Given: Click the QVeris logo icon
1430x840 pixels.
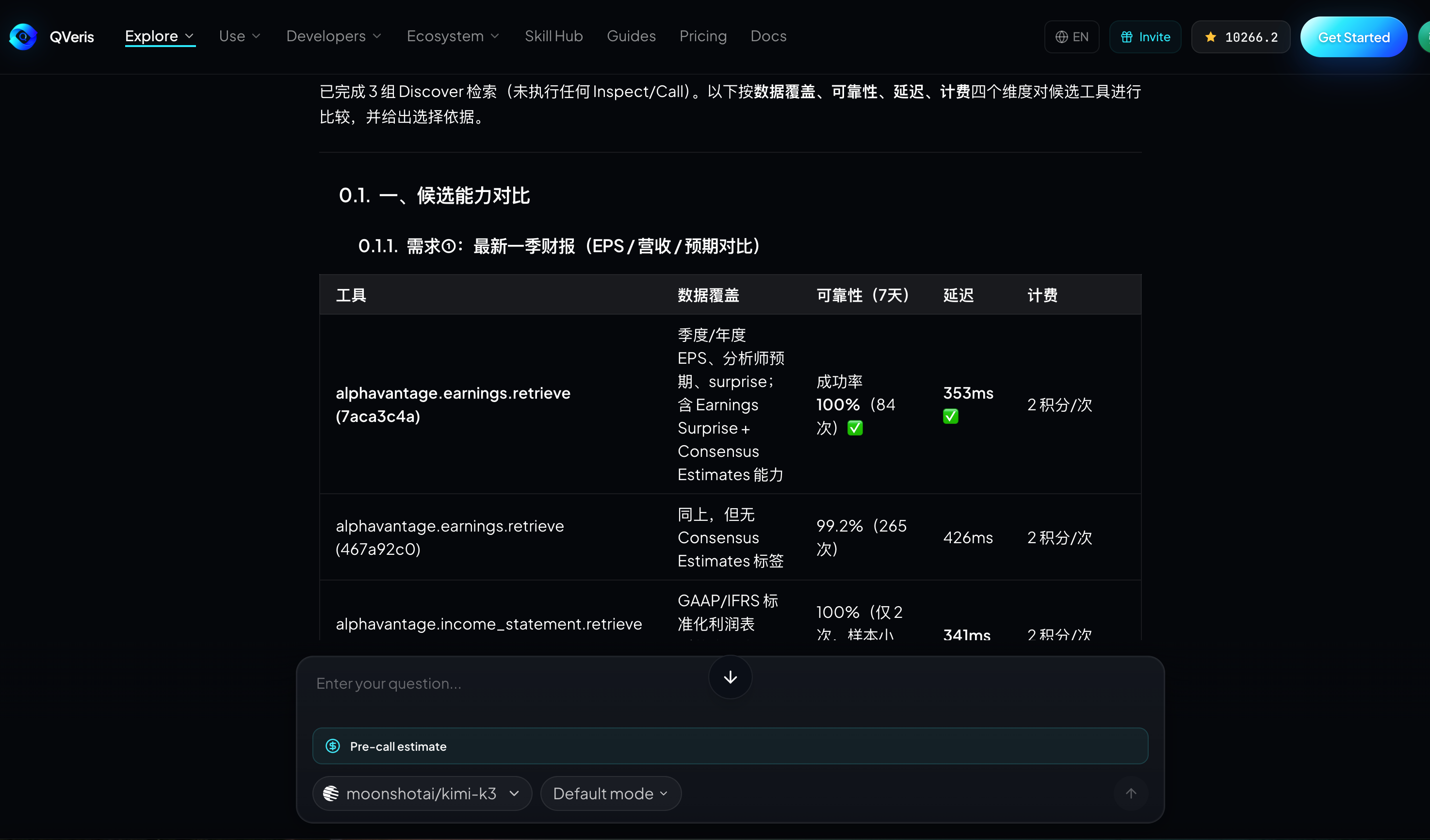Looking at the screenshot, I should click(23, 37).
